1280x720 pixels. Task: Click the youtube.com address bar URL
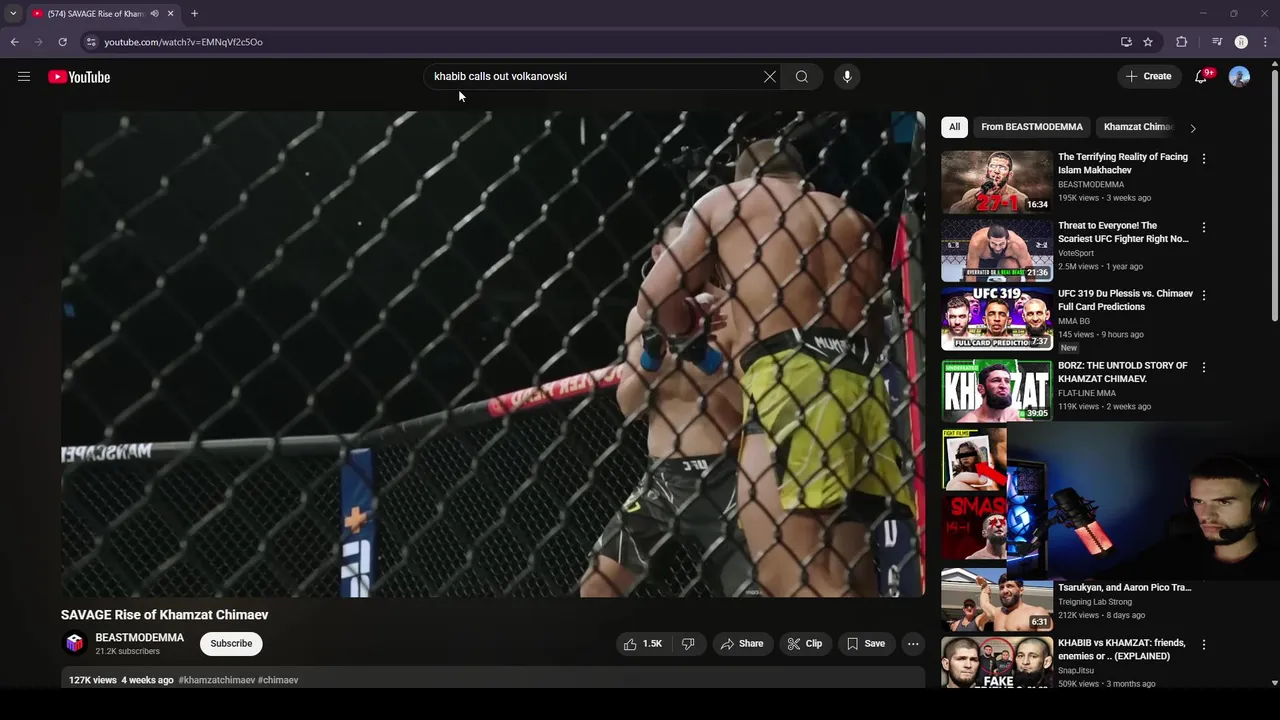(183, 42)
